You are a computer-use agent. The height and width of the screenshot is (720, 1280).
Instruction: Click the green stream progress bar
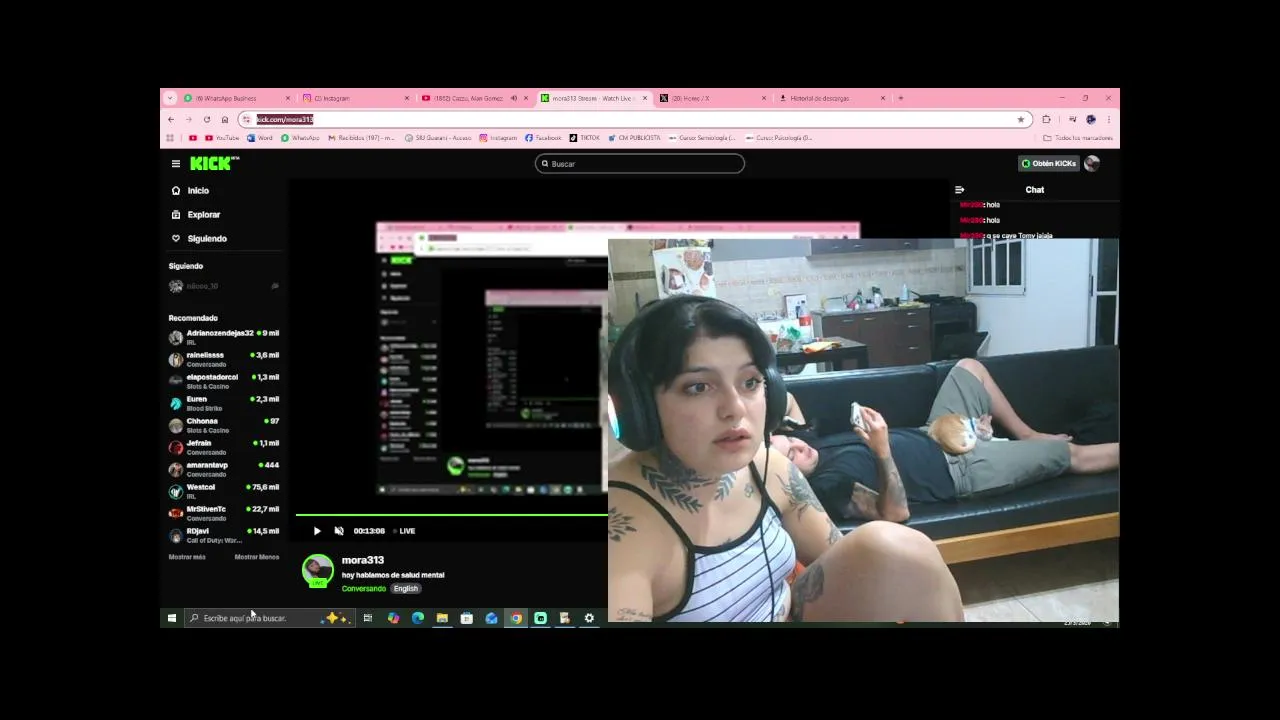point(451,515)
